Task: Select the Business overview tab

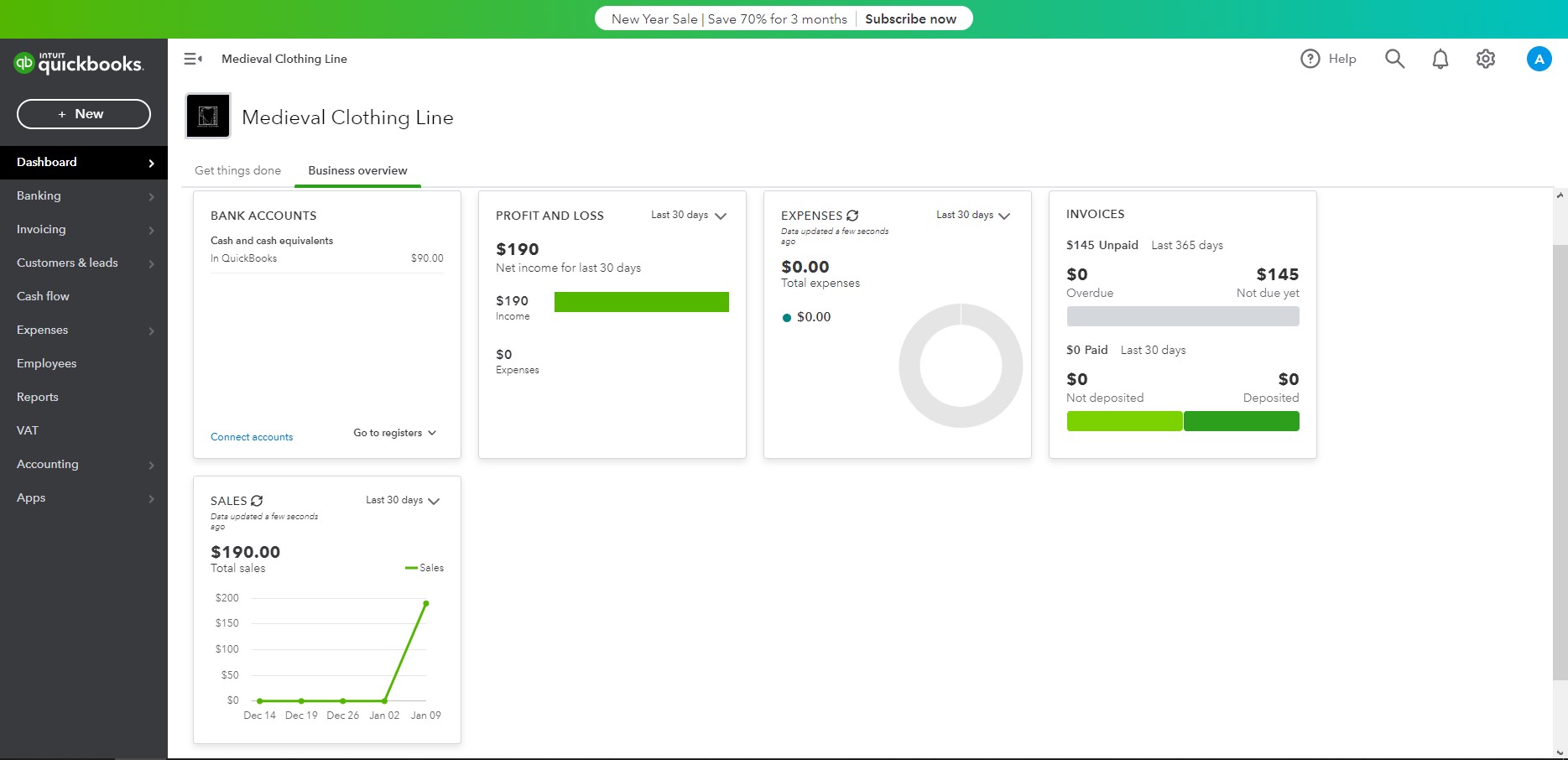Action: click(x=357, y=170)
